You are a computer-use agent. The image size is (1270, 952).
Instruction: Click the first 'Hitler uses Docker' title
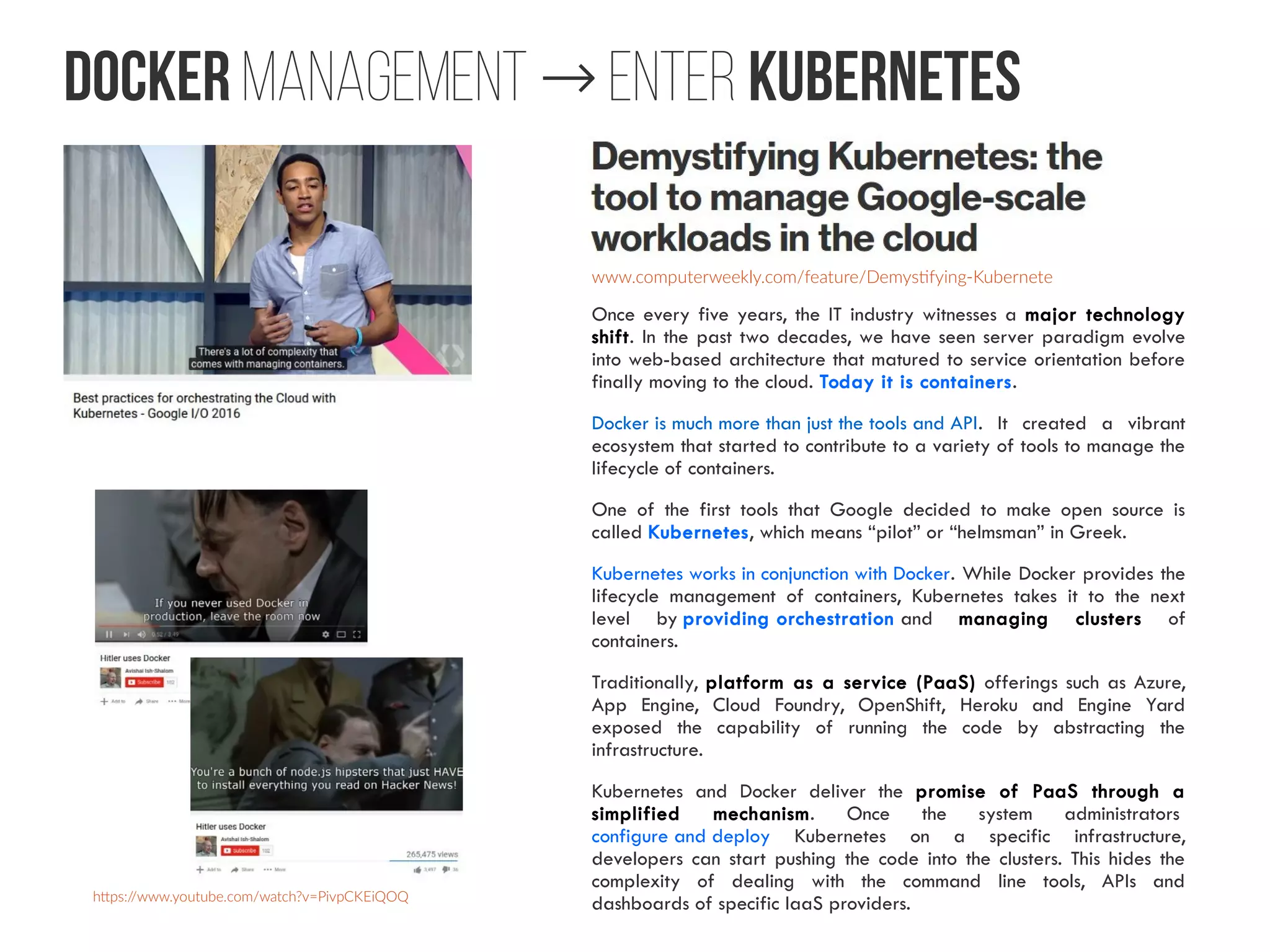(135, 658)
